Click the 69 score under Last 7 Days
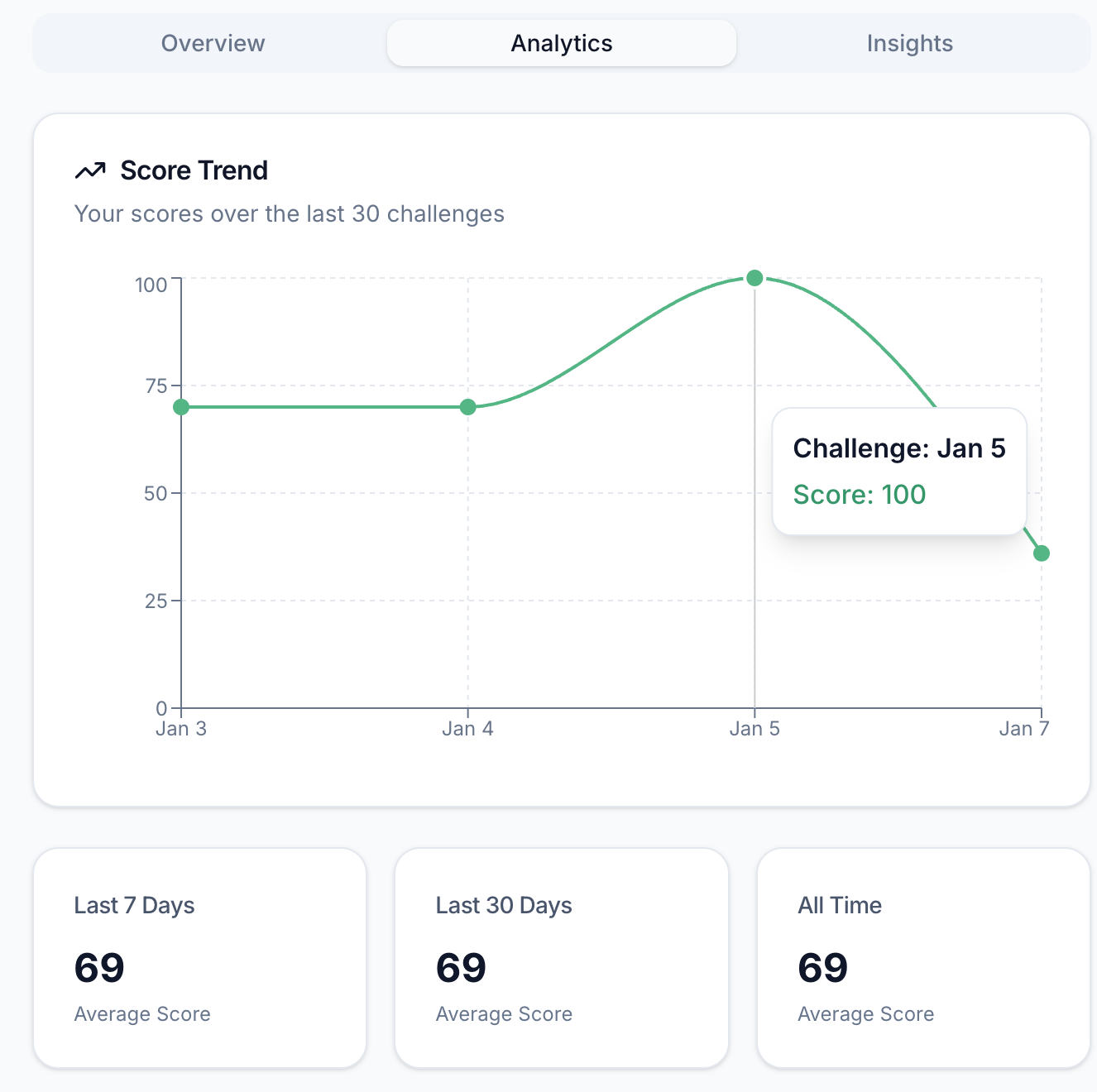The height and width of the screenshot is (1092, 1097). (98, 968)
